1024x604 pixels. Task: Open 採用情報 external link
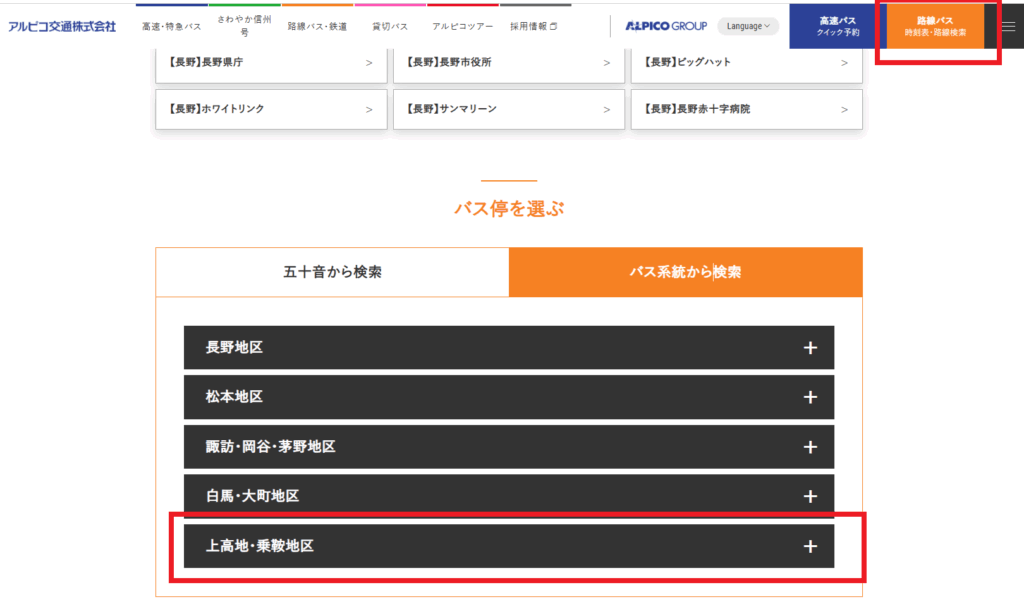tap(533, 27)
